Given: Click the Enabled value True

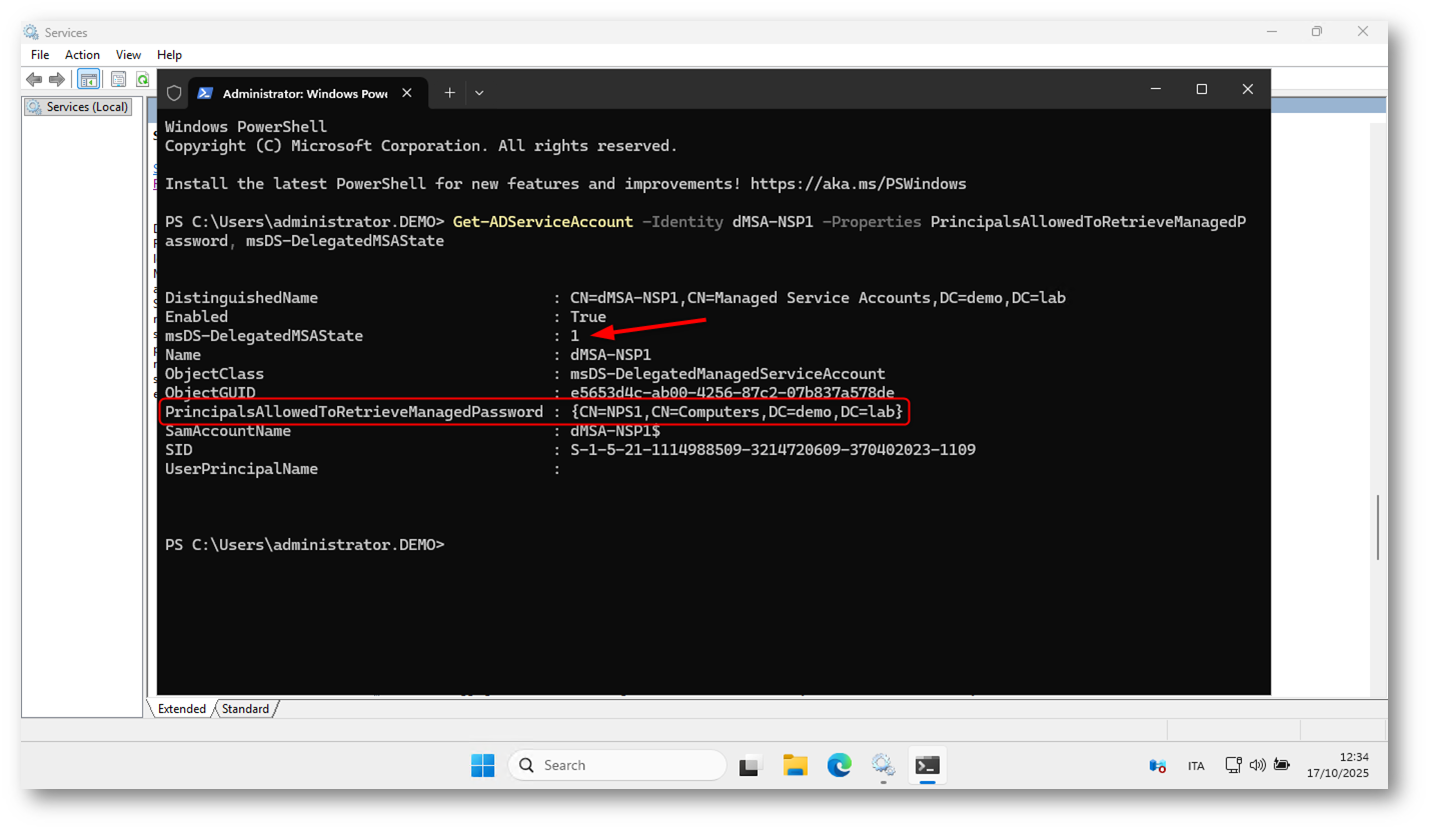Looking at the screenshot, I should coord(588,317).
